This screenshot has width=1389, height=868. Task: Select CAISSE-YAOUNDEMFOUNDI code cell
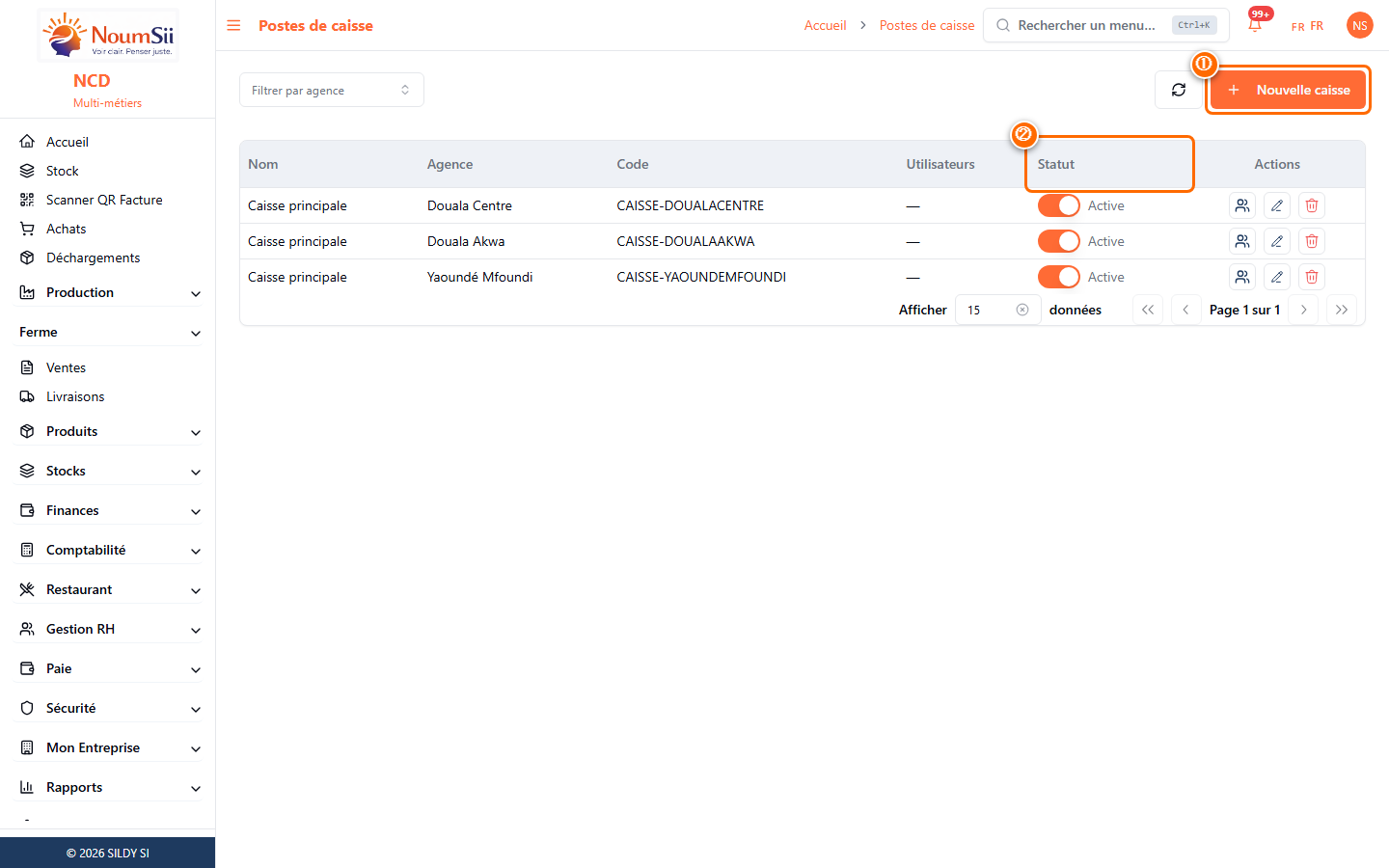(x=701, y=277)
